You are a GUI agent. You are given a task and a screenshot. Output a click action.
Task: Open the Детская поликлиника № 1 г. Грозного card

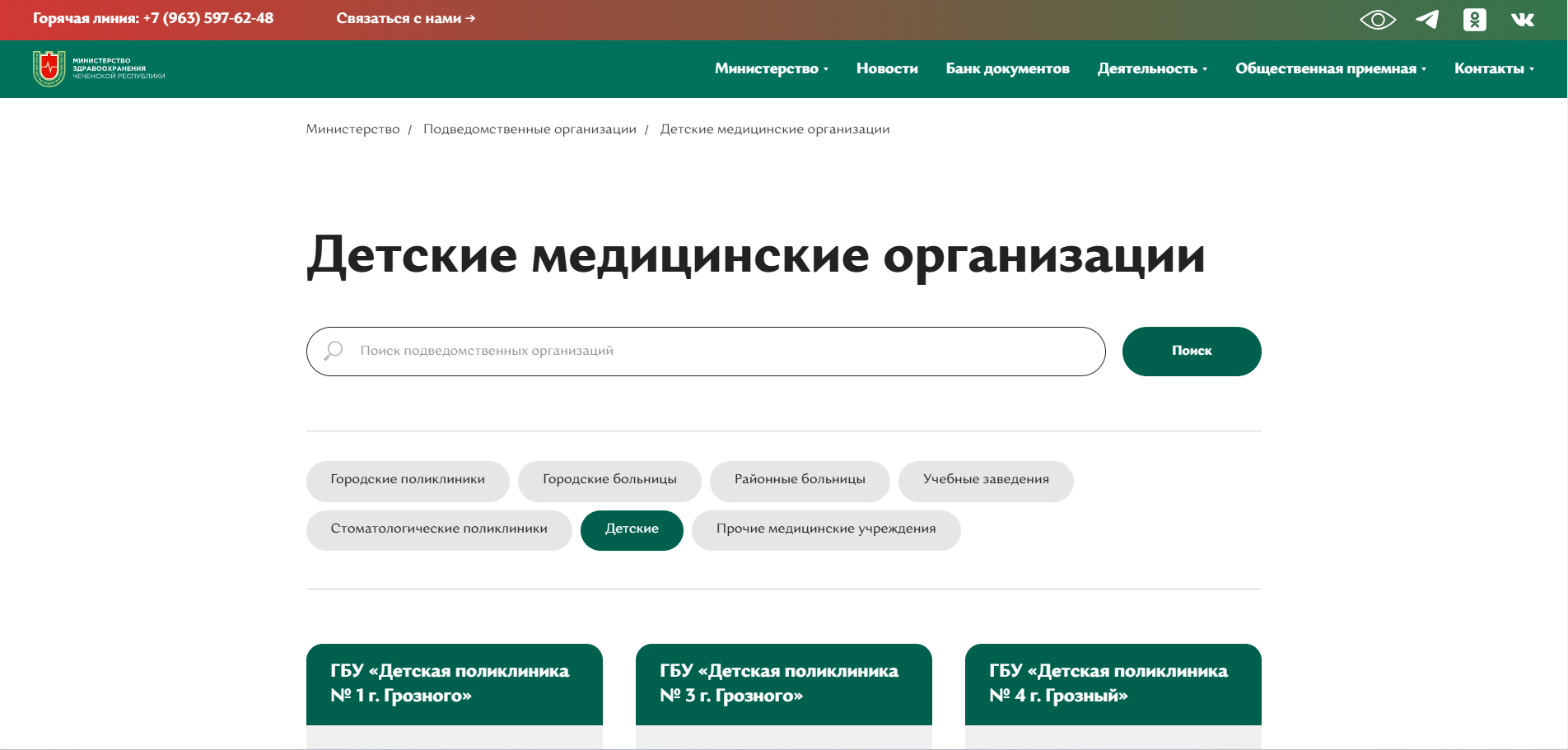click(455, 696)
